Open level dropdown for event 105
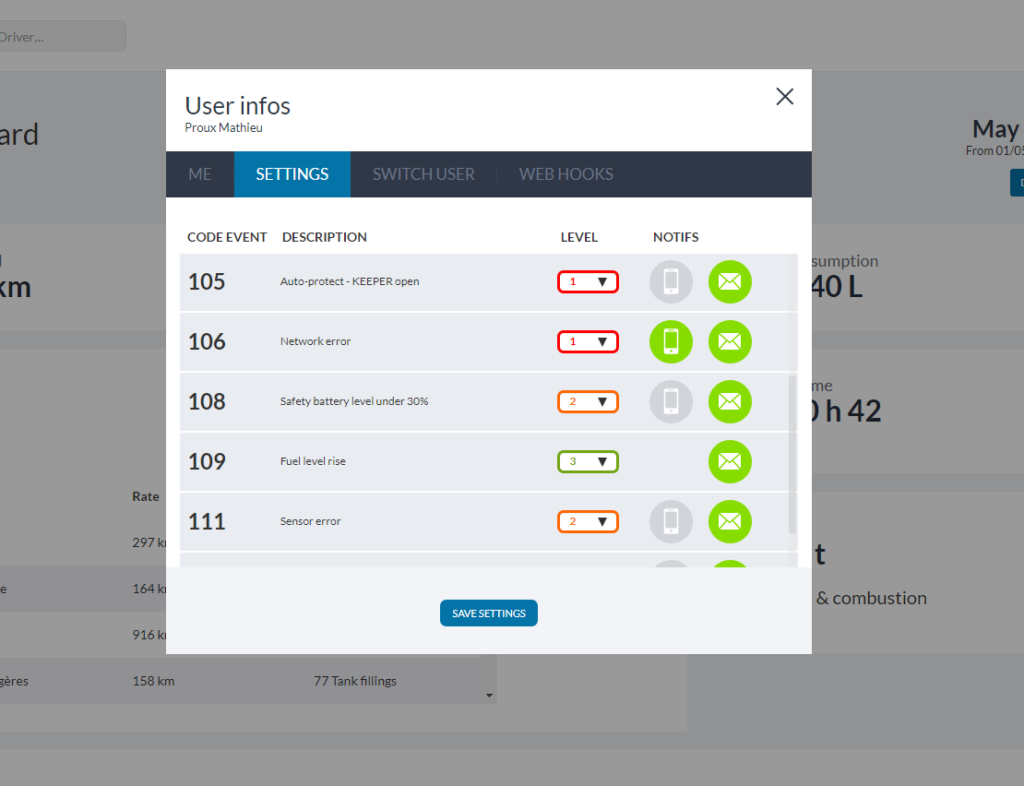1024x786 pixels. point(588,282)
